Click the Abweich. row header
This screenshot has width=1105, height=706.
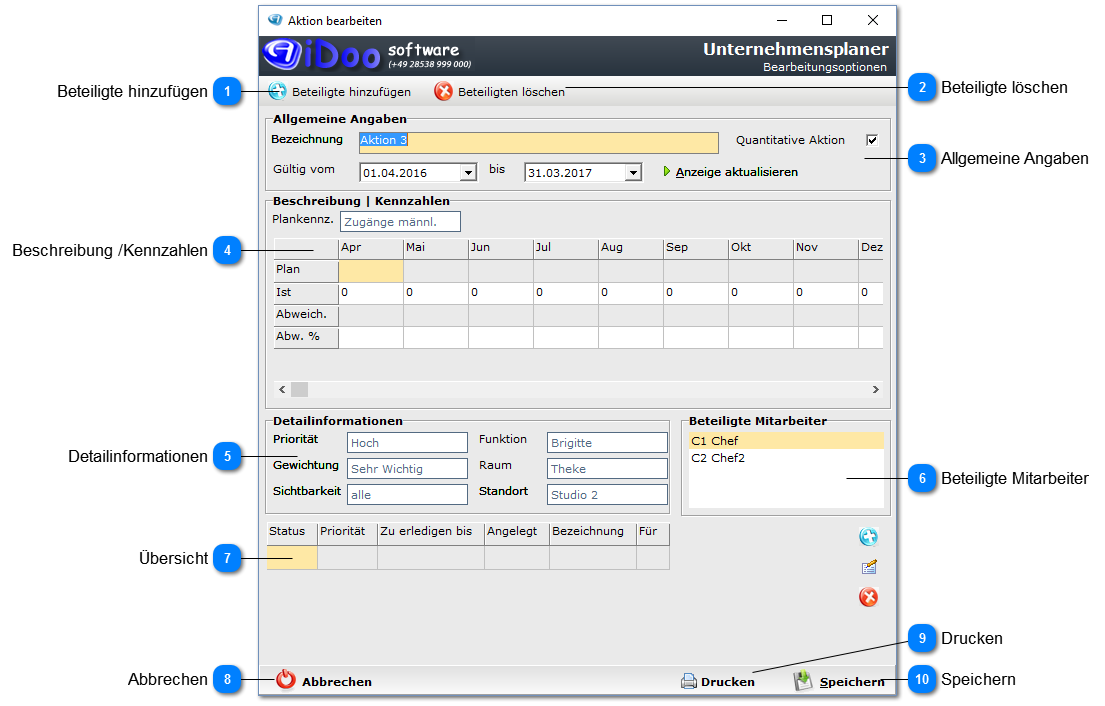pyautogui.click(x=306, y=315)
